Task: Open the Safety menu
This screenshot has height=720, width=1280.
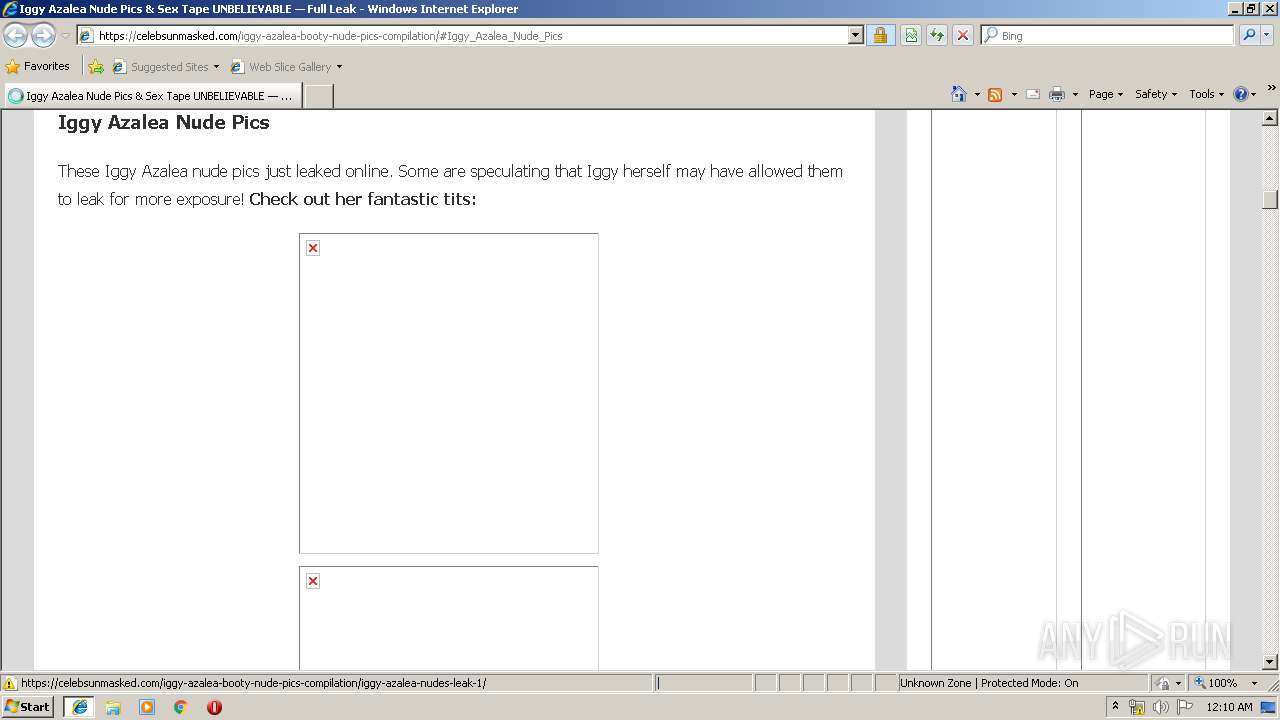Action: click(x=1156, y=94)
